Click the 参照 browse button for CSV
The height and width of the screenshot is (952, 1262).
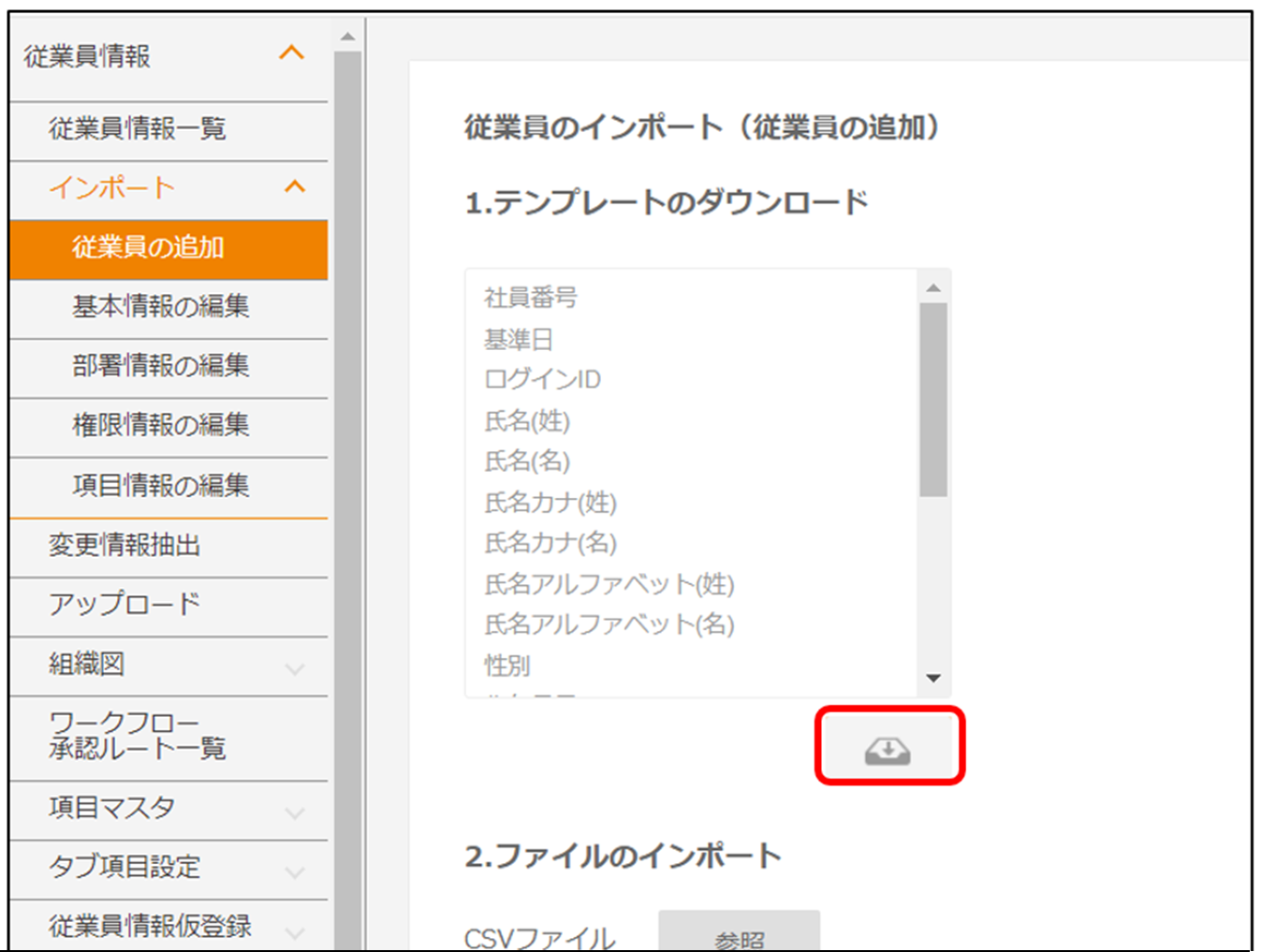[739, 933]
